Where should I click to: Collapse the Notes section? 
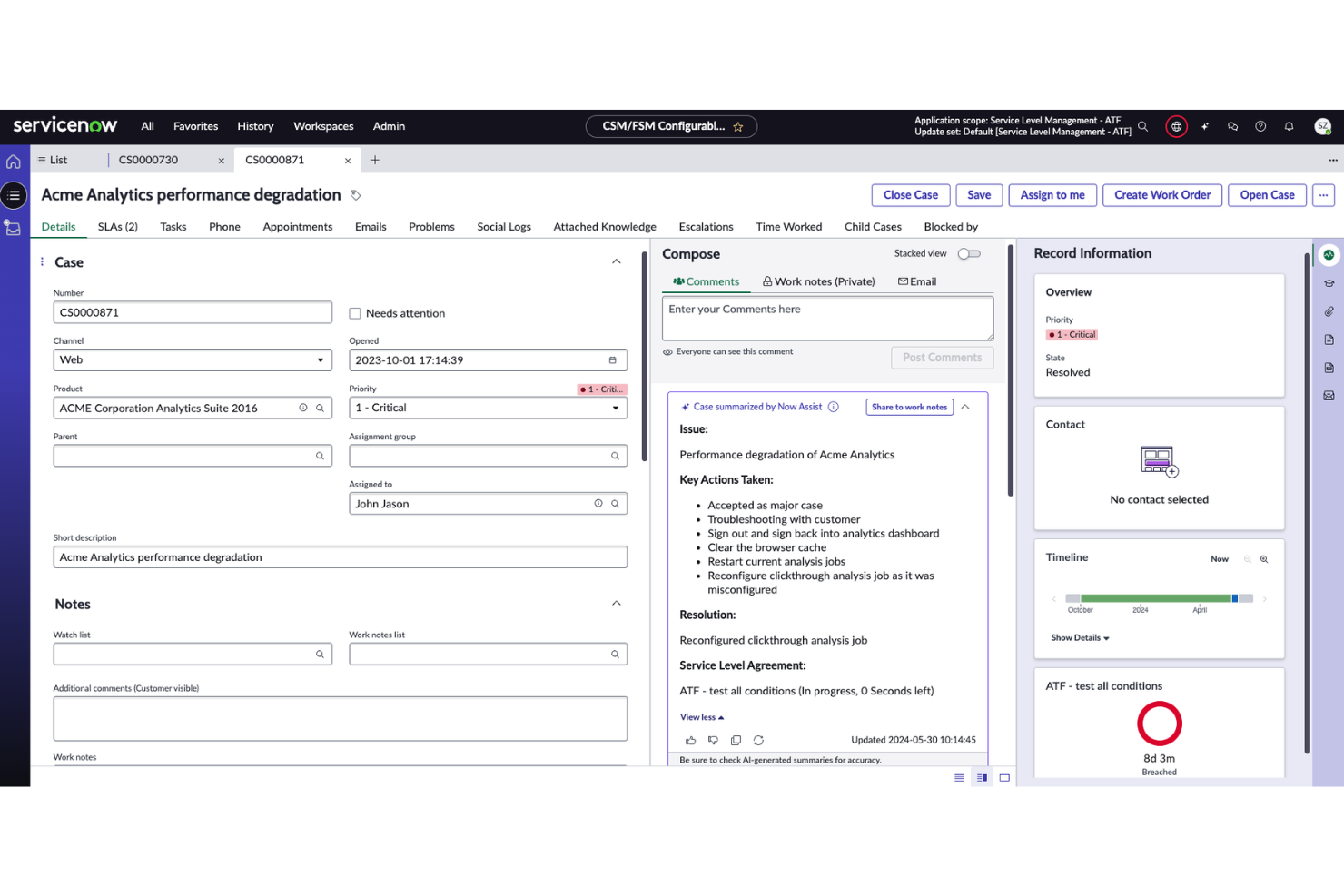pyautogui.click(x=617, y=604)
